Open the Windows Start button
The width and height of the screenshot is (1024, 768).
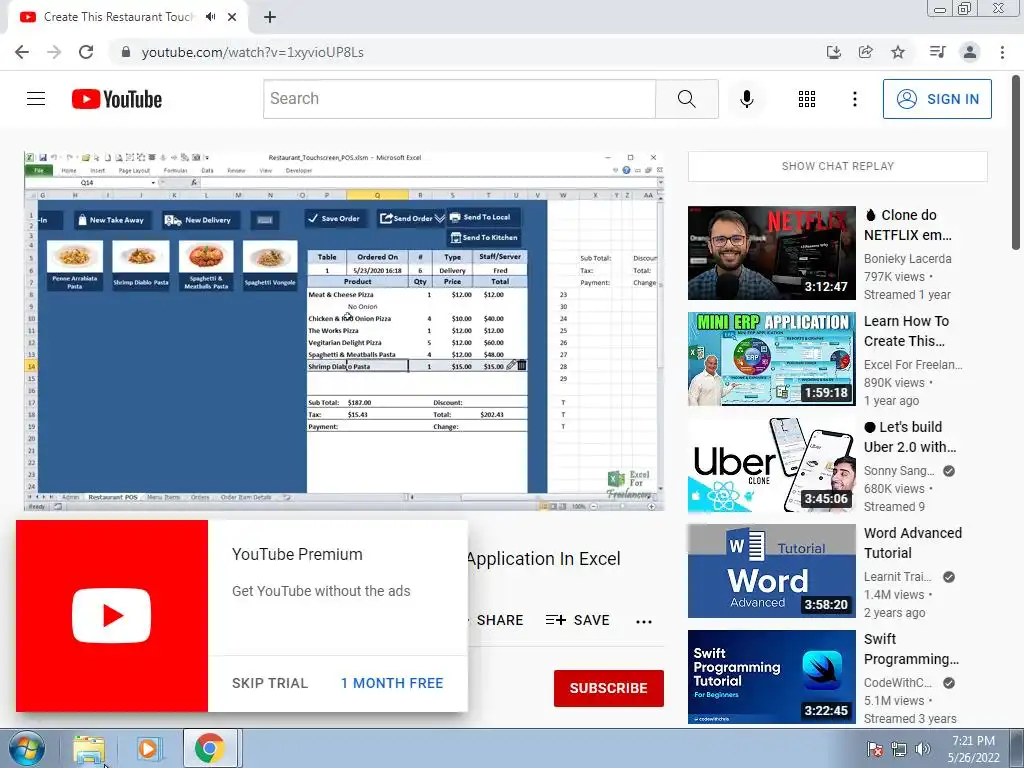click(27, 748)
